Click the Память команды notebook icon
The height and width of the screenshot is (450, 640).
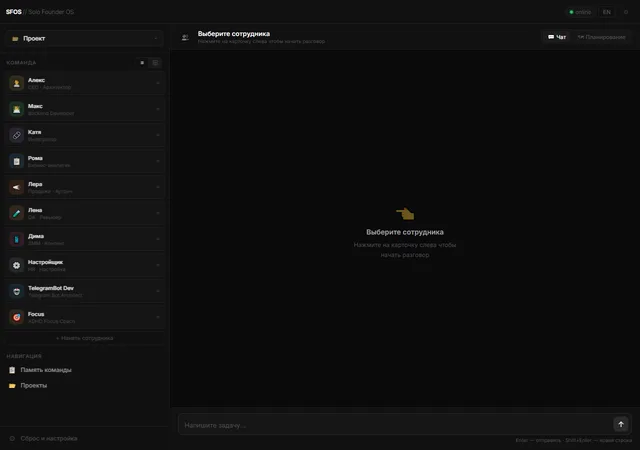click(x=12, y=370)
